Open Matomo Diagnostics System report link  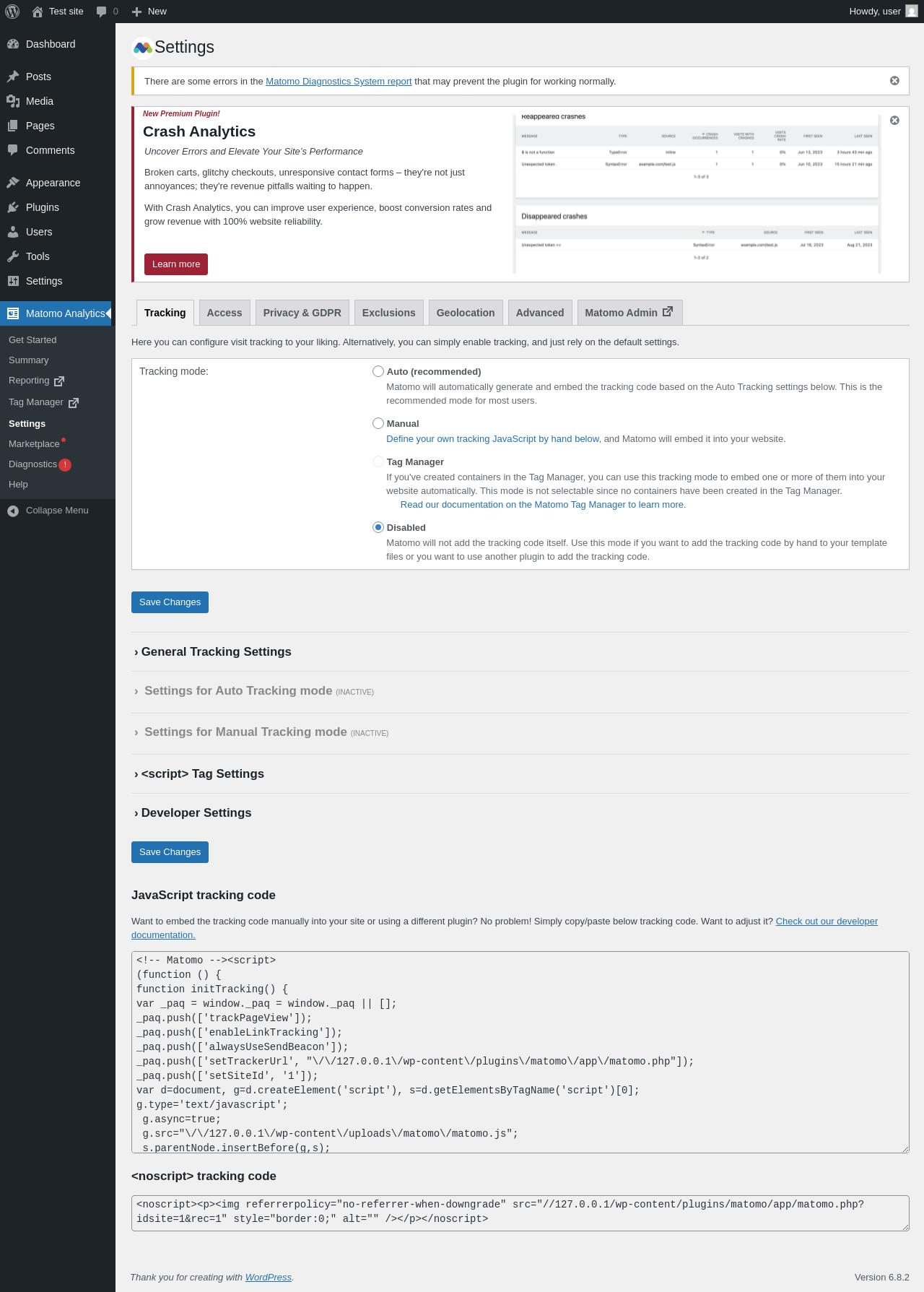tap(339, 82)
